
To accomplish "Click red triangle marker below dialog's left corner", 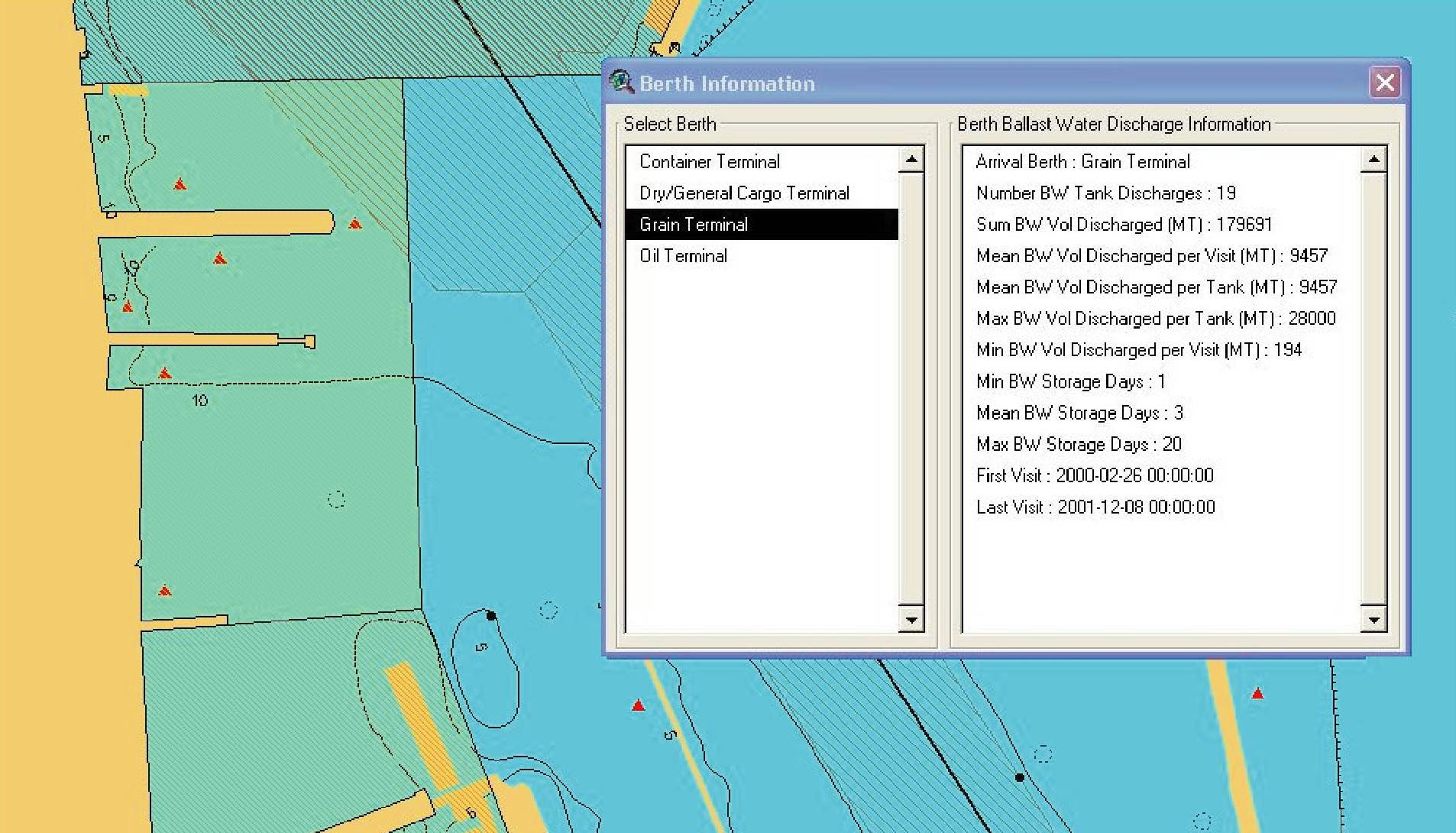I will (x=639, y=705).
